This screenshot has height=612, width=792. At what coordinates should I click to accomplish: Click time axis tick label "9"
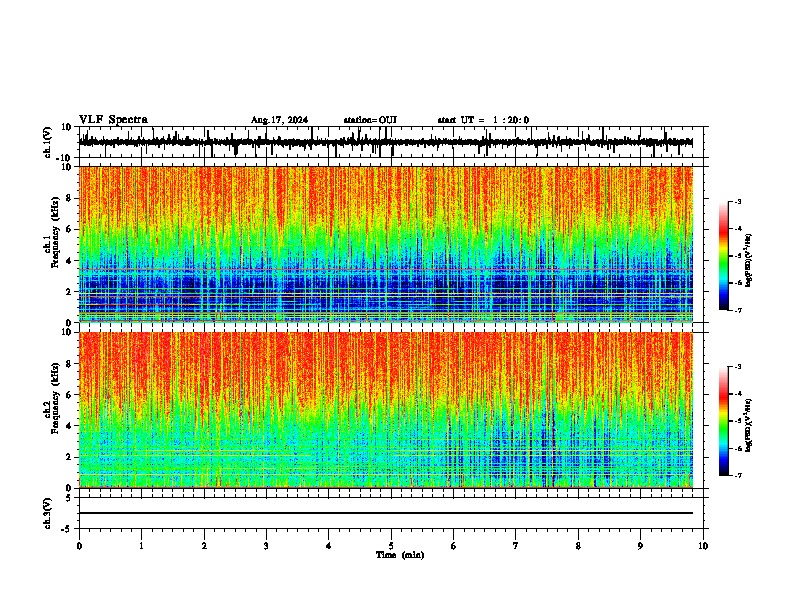click(x=640, y=546)
